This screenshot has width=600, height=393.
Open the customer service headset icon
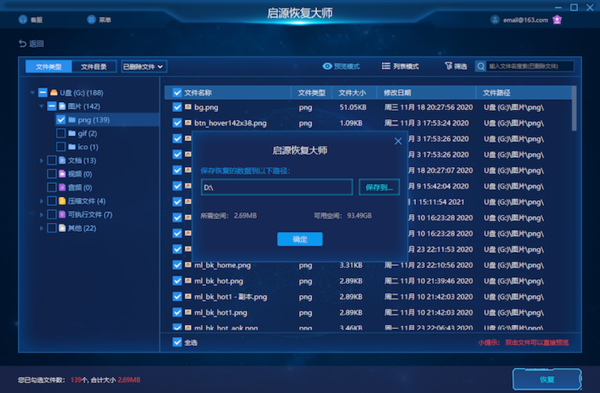coord(23,19)
